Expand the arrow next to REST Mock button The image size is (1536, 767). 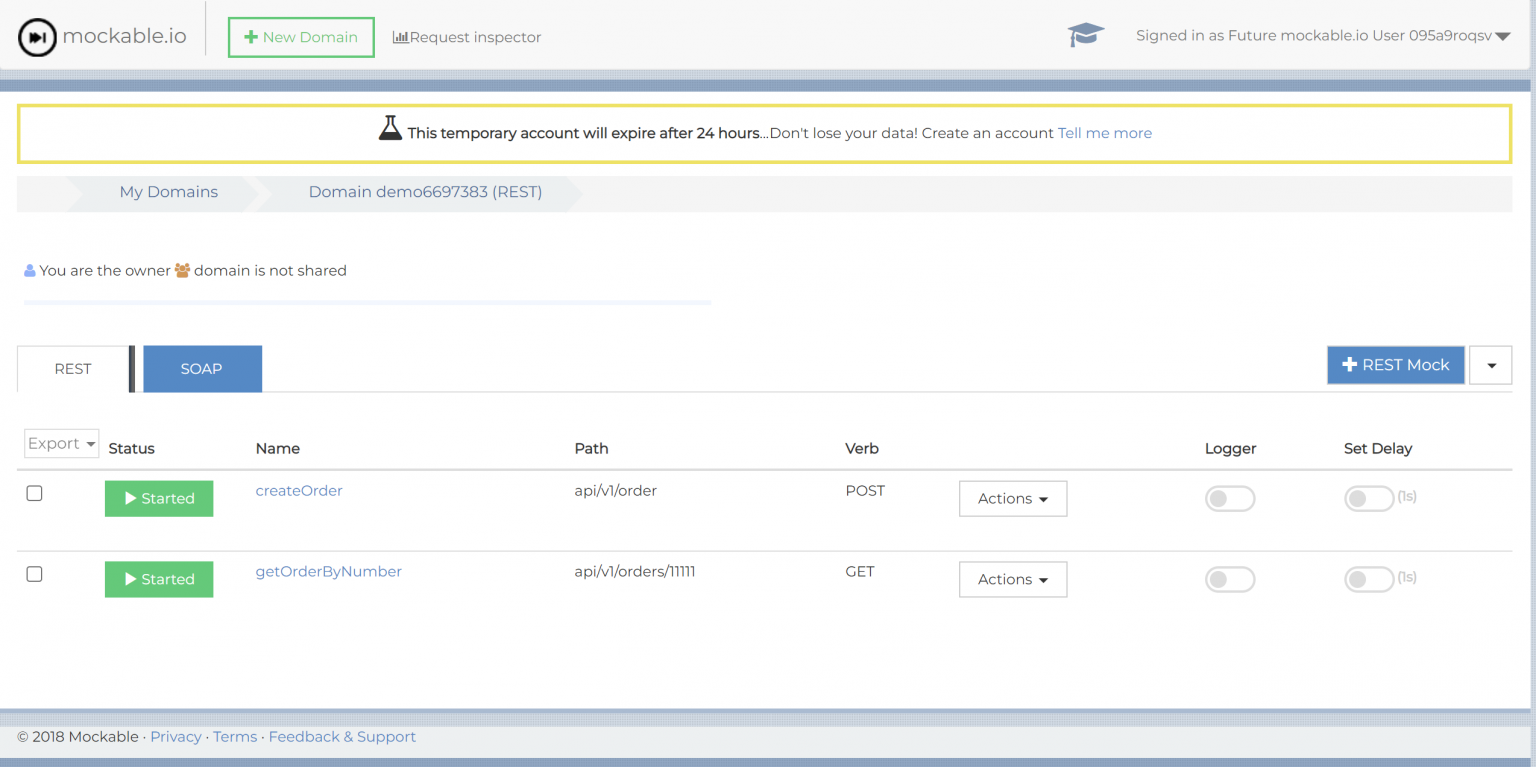tap(1490, 365)
